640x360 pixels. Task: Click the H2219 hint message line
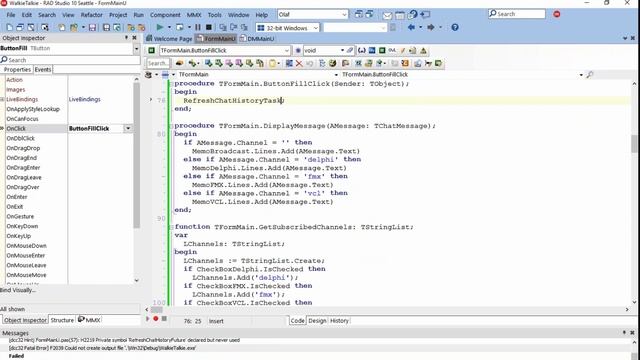(124, 340)
